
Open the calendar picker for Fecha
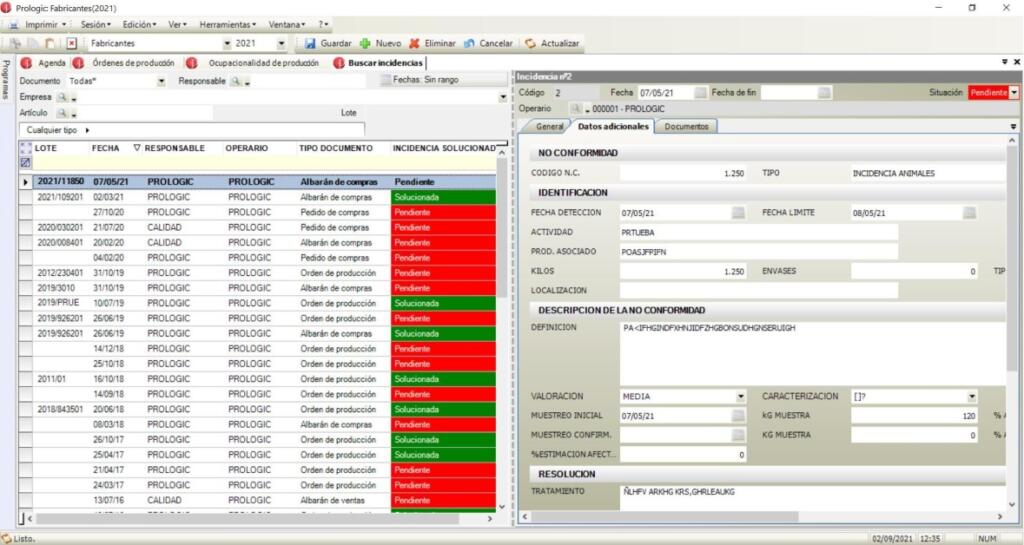tap(701, 93)
